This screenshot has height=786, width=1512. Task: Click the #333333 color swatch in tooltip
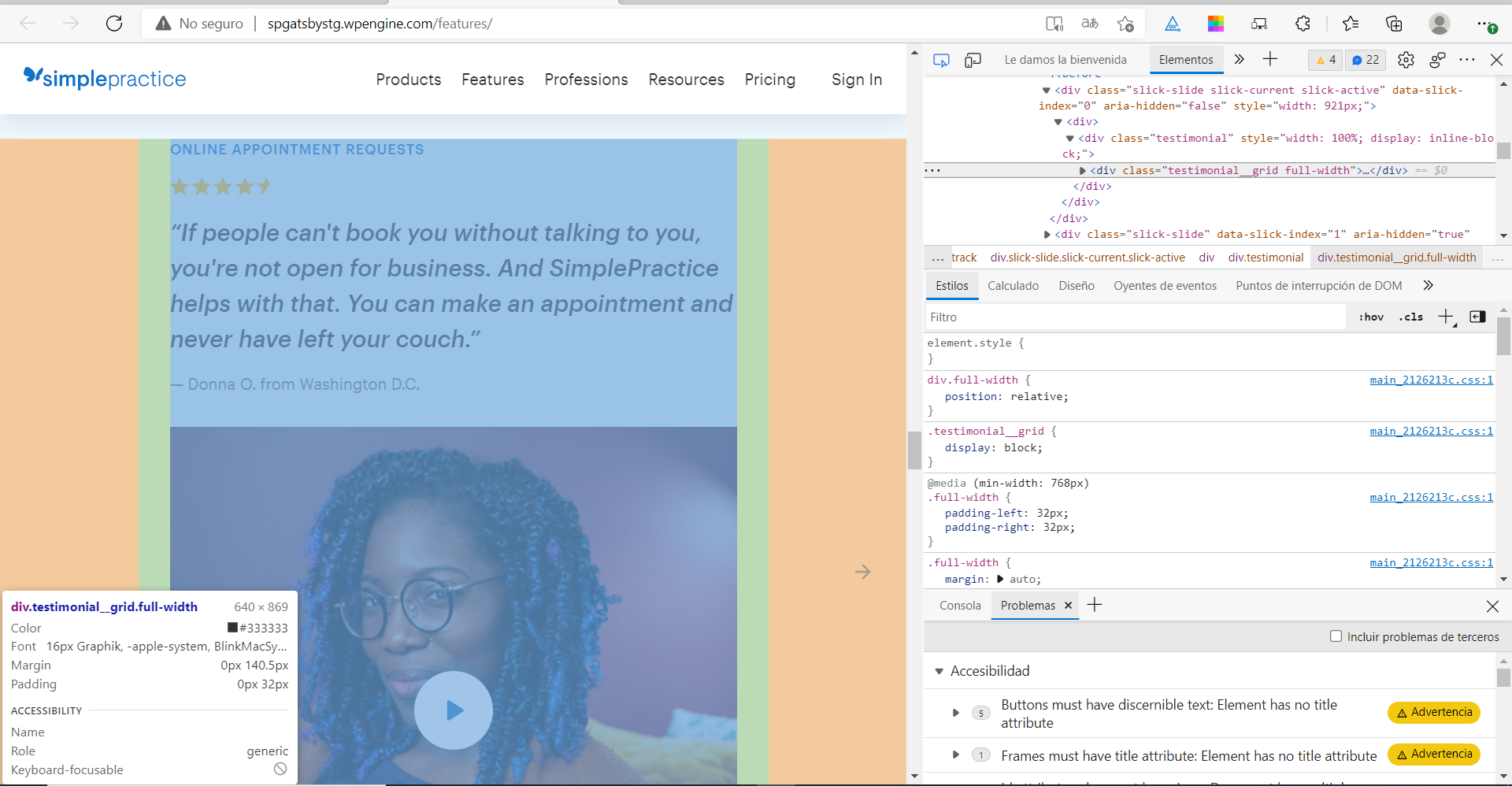pyautogui.click(x=232, y=628)
